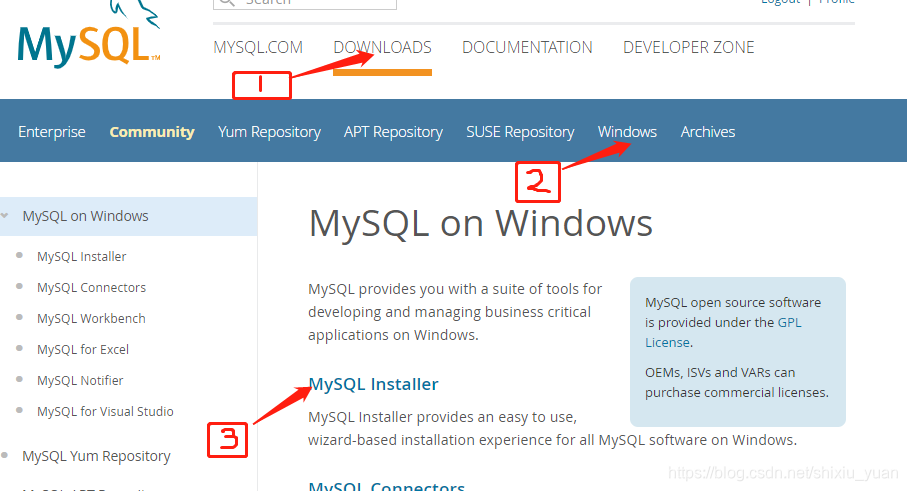Open MySQL Yum Repository in sidebar
The width and height of the screenshot is (907, 491).
(x=96, y=456)
